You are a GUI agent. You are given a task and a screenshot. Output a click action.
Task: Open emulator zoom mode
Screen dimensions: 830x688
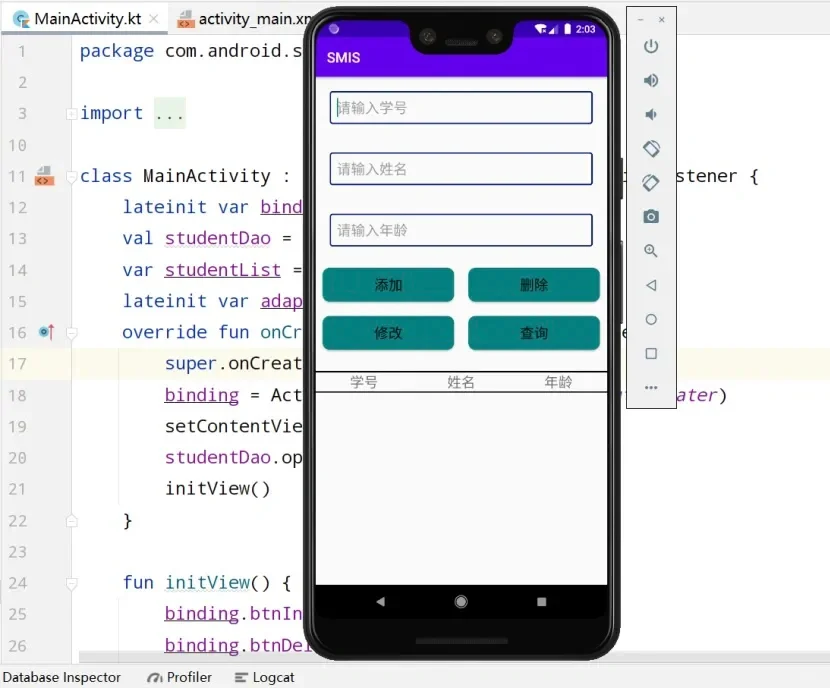(650, 251)
